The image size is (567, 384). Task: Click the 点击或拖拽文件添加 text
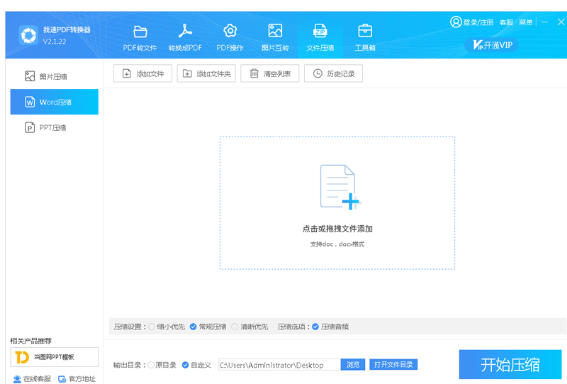click(337, 229)
